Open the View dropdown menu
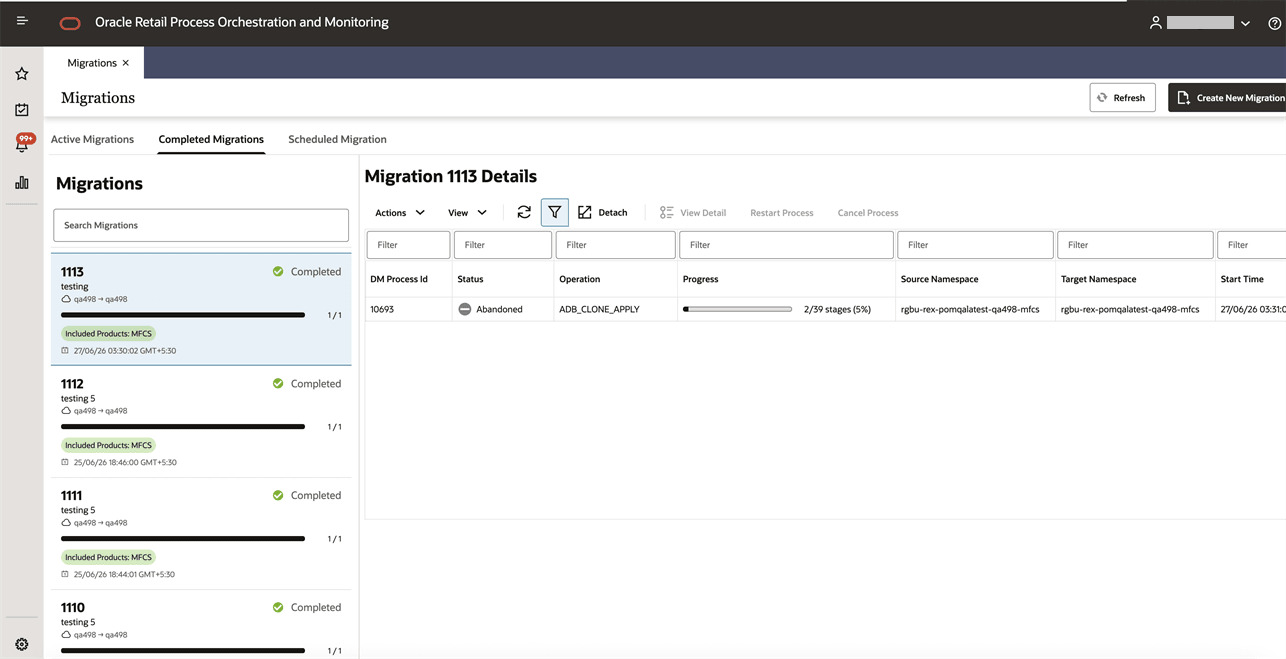This screenshot has height=659, width=1286. coord(467,212)
